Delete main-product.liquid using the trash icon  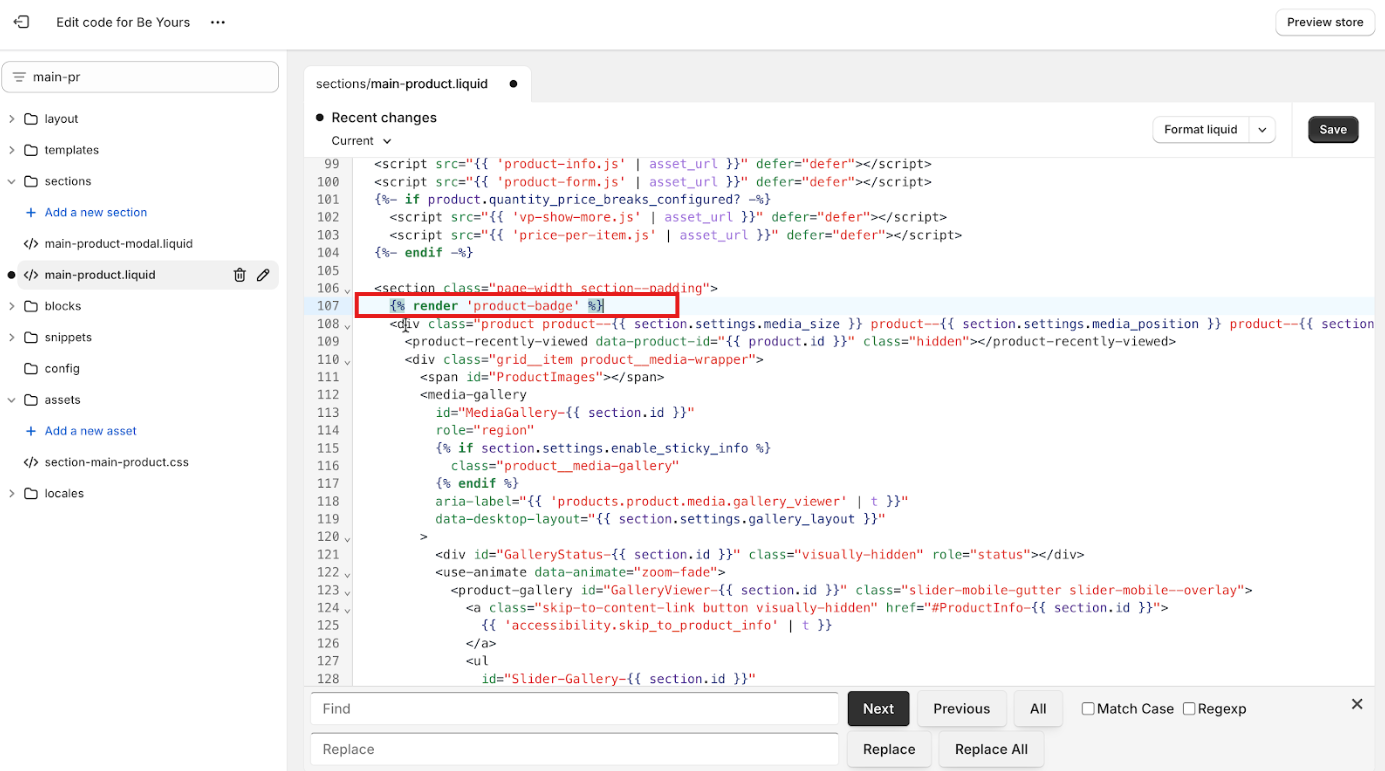click(x=239, y=274)
